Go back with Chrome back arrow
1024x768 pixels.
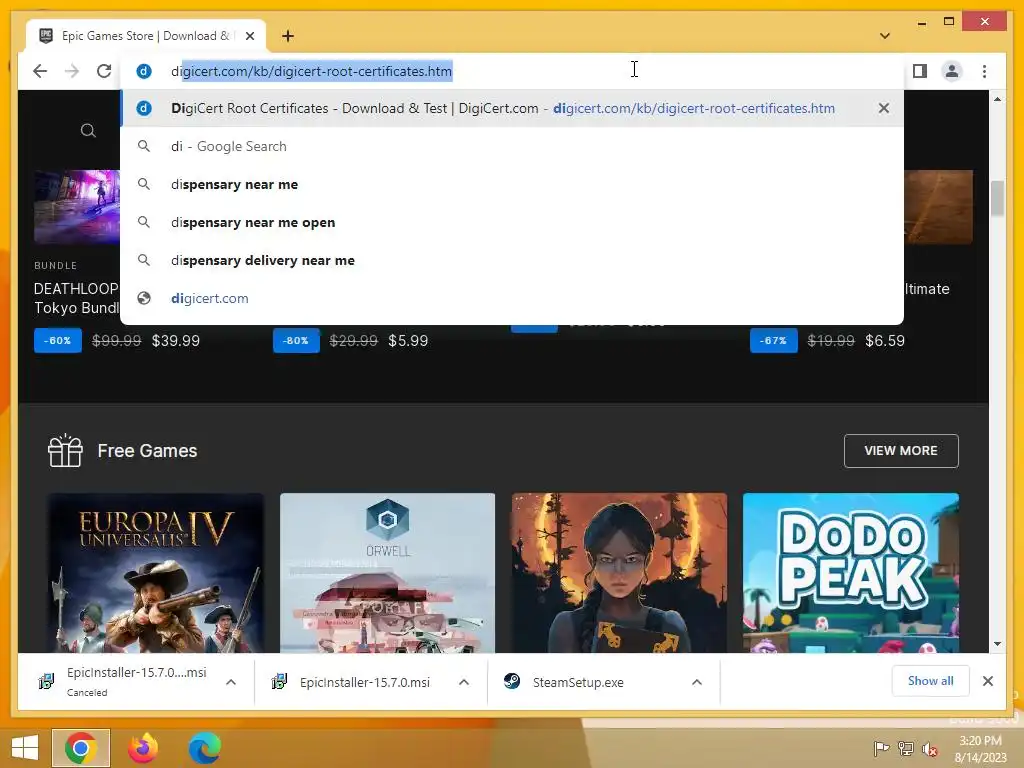click(40, 71)
